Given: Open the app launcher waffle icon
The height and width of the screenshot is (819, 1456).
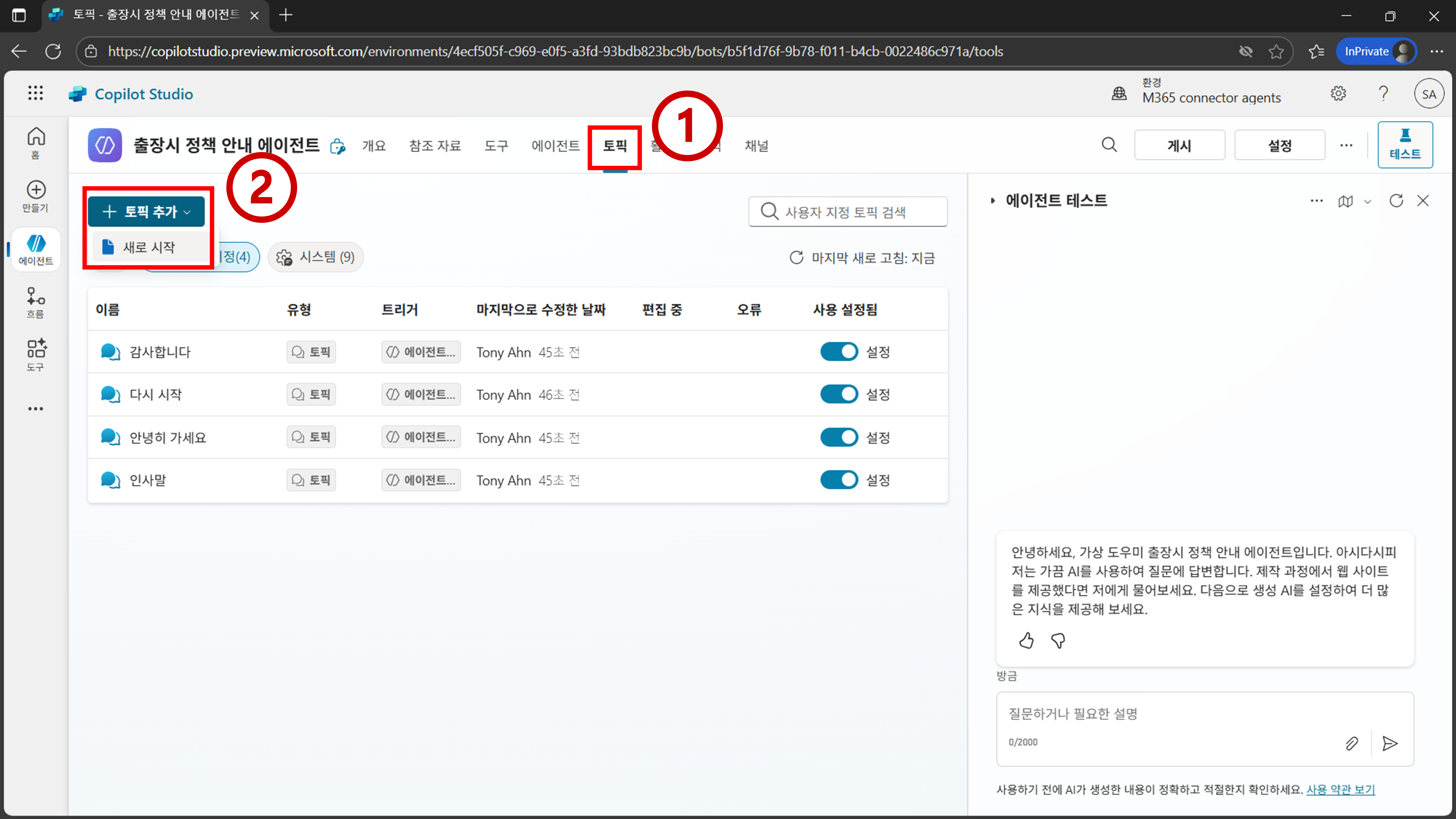Looking at the screenshot, I should click(35, 93).
